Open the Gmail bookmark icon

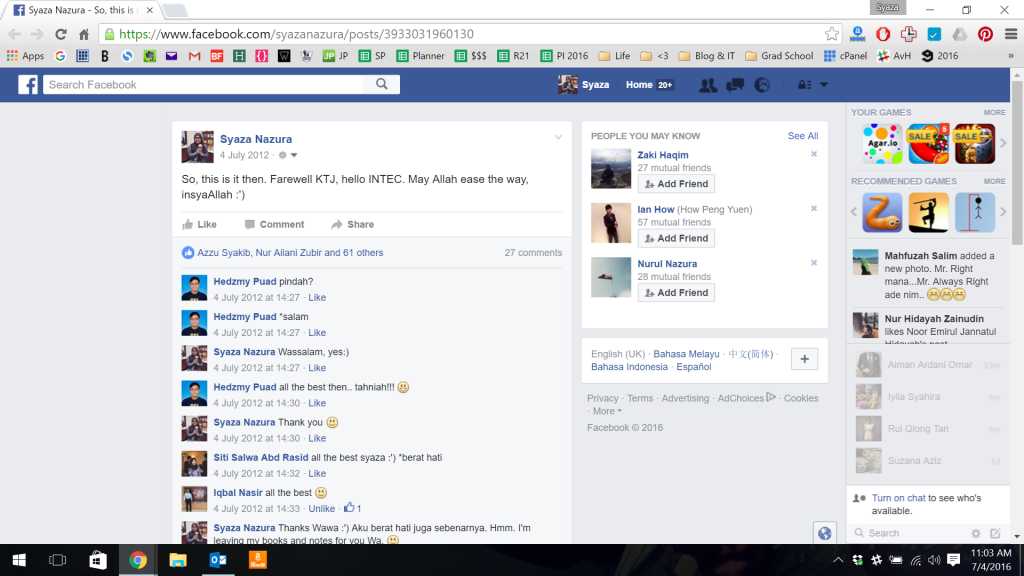click(194, 56)
